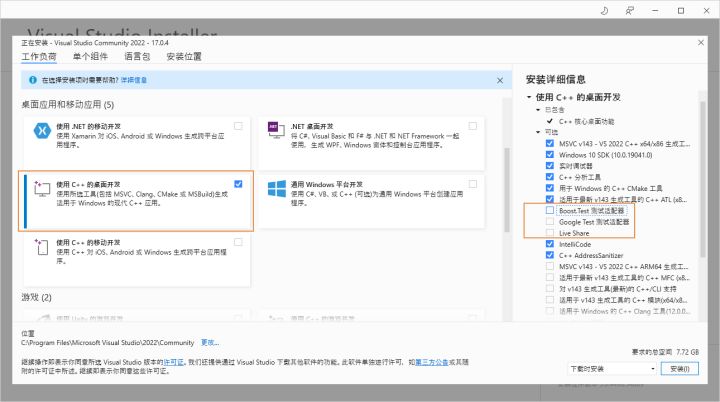This screenshot has height=402, width=720.
Task: Uncheck C++ AddressSanitizer component
Action: tap(550, 255)
